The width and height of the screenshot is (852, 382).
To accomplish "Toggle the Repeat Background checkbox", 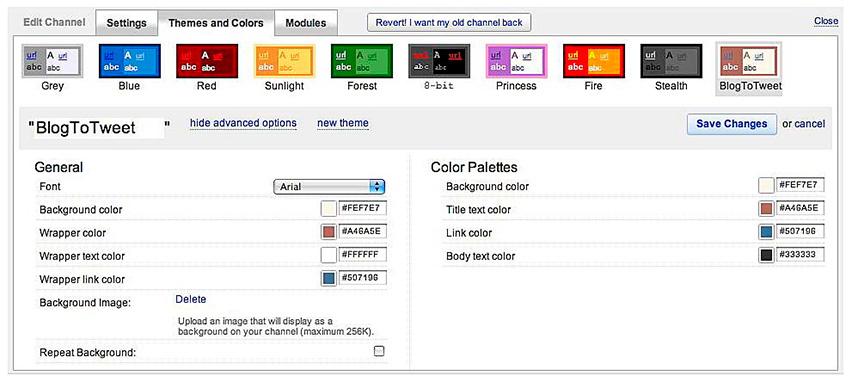I will point(379,351).
